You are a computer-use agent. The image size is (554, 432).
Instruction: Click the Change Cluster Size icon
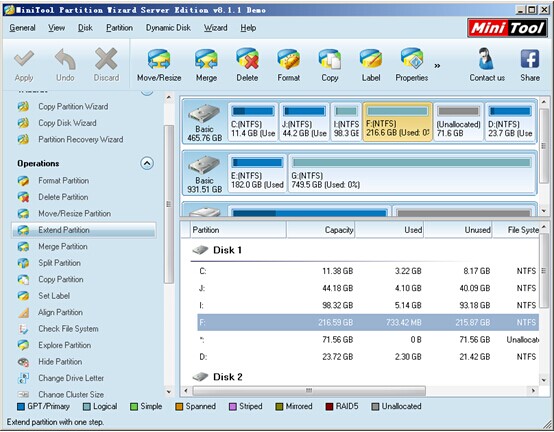point(23,394)
